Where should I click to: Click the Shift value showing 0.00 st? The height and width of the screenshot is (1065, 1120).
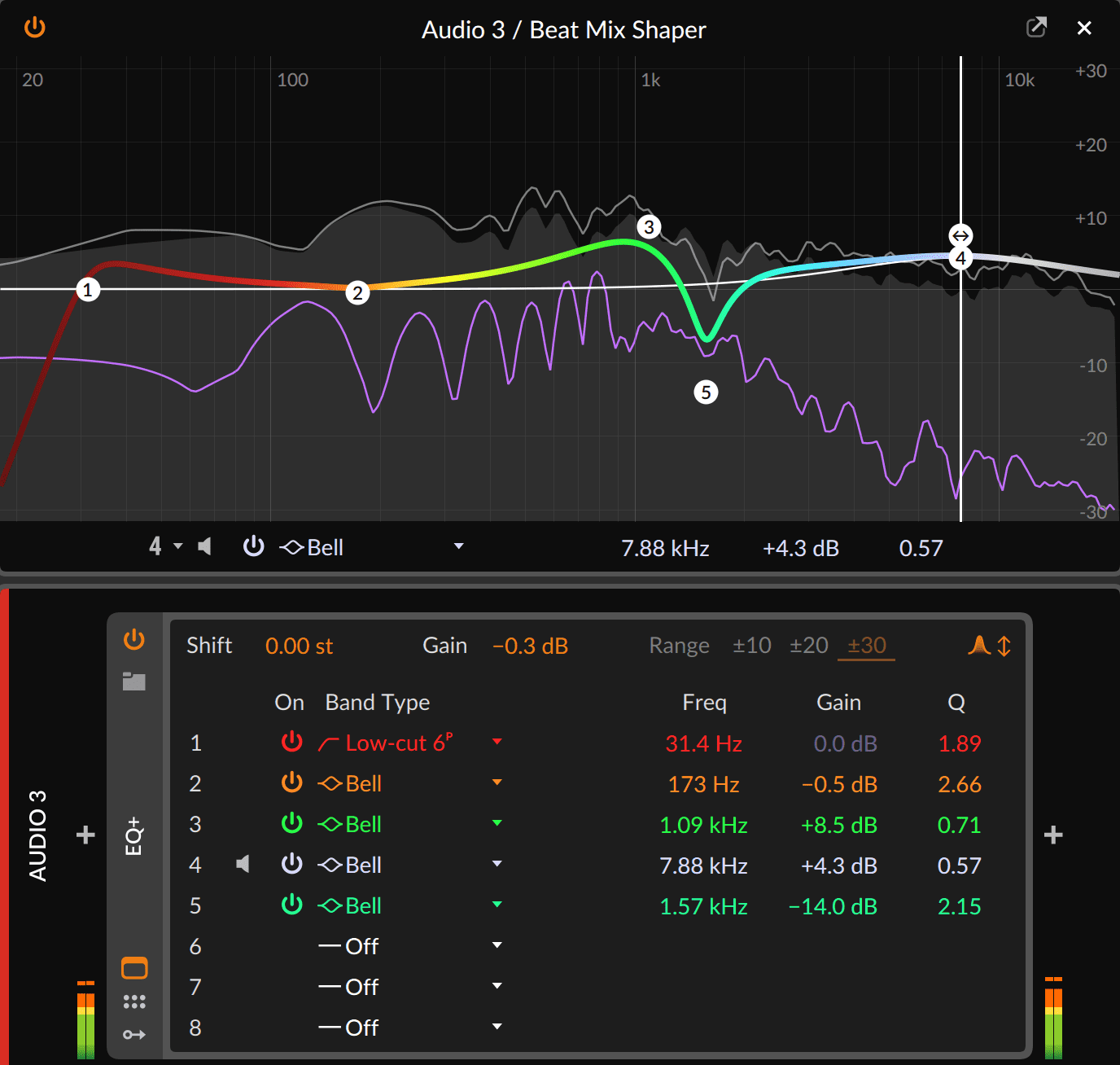coord(299,646)
